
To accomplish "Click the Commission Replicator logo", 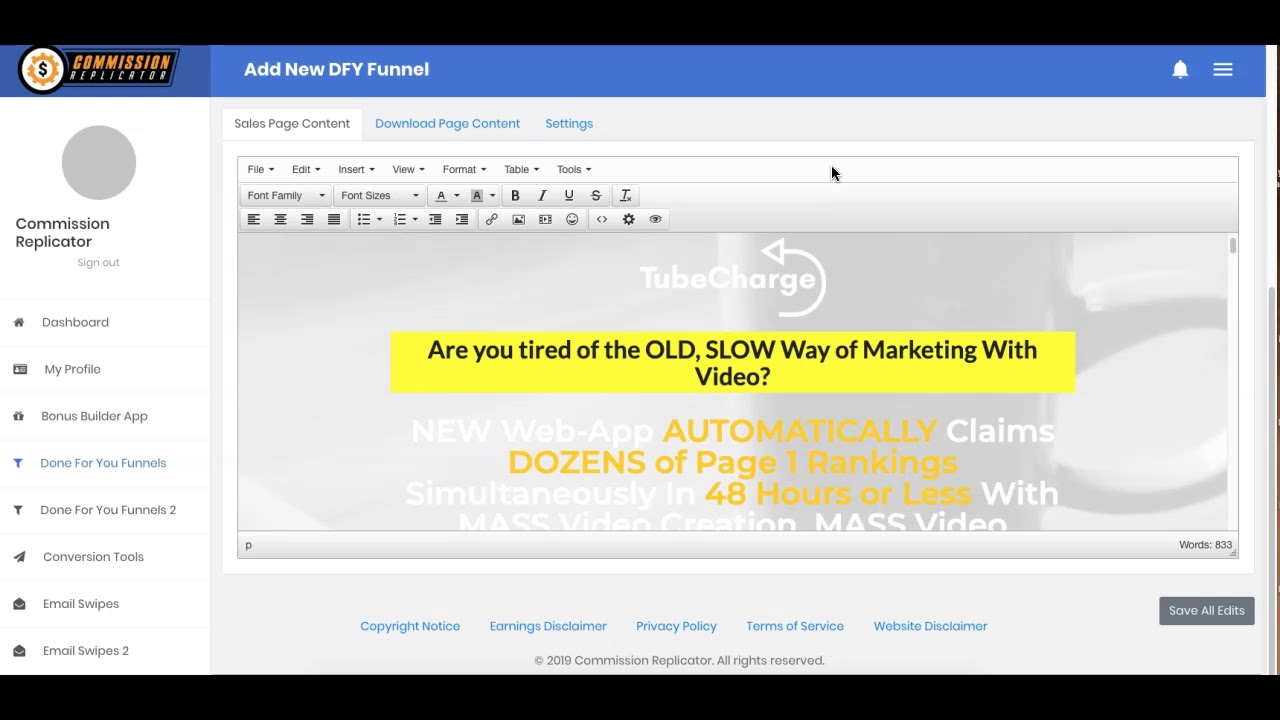I will 99,70.
